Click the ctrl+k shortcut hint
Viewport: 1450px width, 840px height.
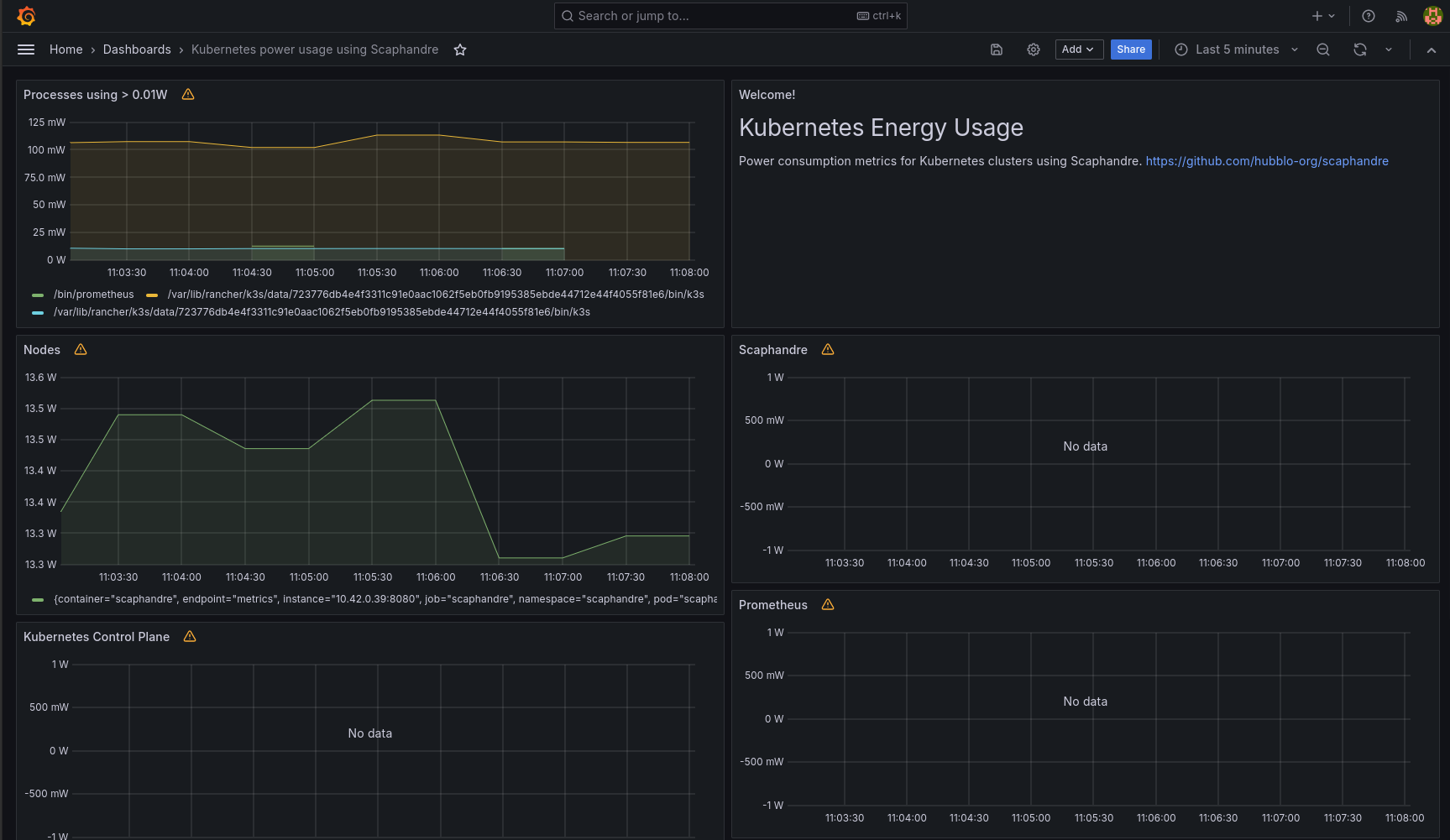[x=879, y=16]
